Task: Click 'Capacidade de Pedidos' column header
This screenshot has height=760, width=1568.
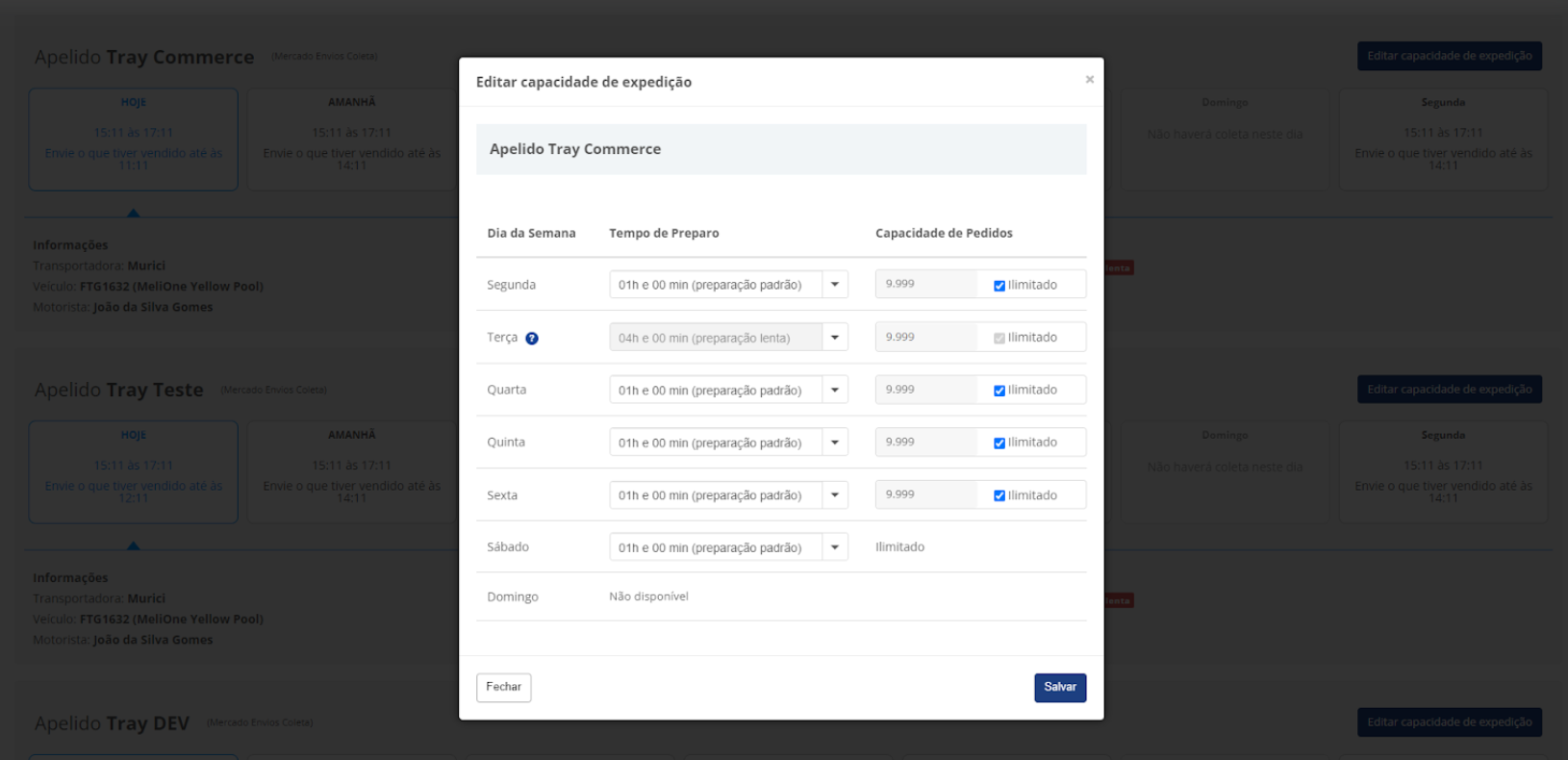Action: point(944,233)
